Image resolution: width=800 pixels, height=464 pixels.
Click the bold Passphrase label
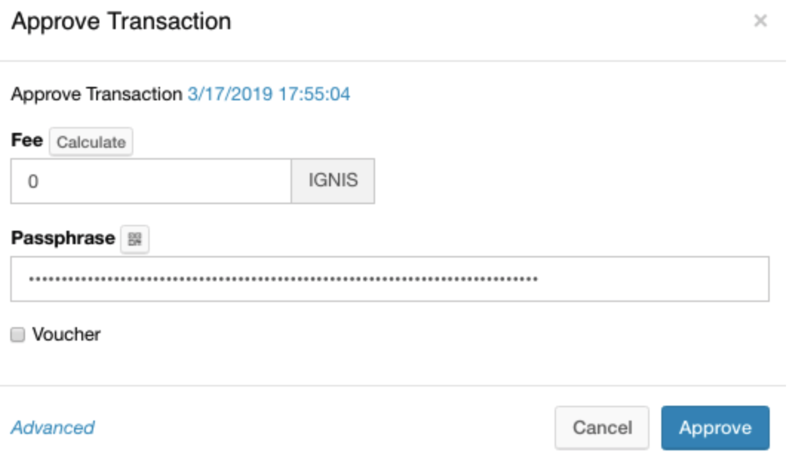[x=62, y=239]
